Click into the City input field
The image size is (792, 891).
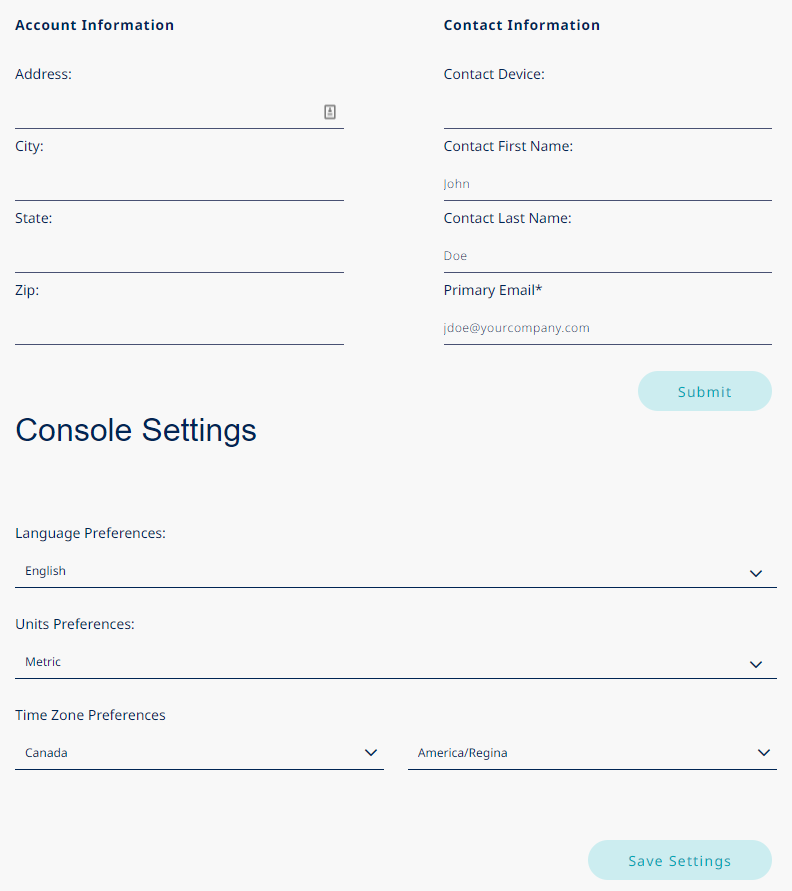[179, 184]
